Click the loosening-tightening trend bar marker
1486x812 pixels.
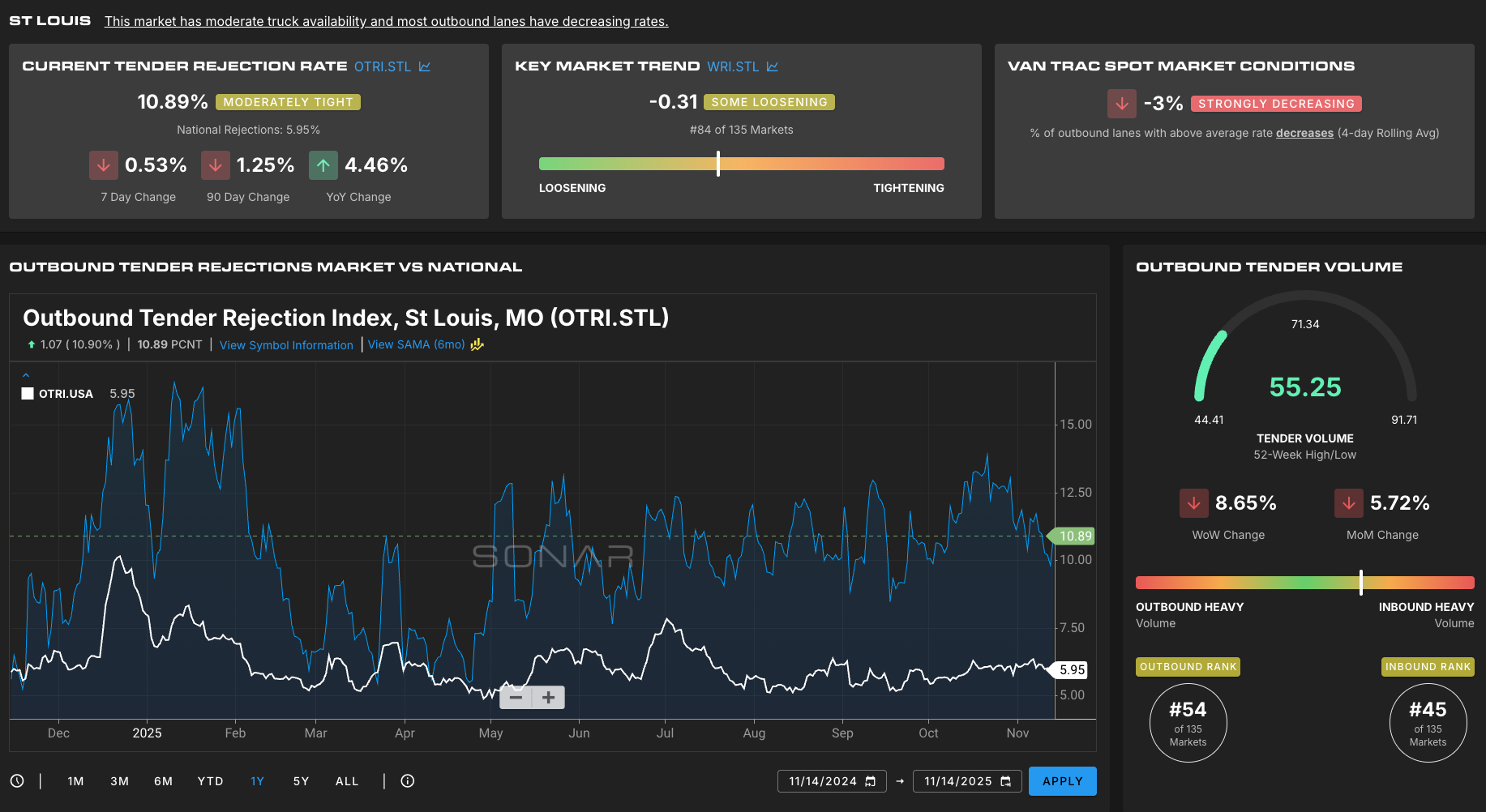(718, 164)
